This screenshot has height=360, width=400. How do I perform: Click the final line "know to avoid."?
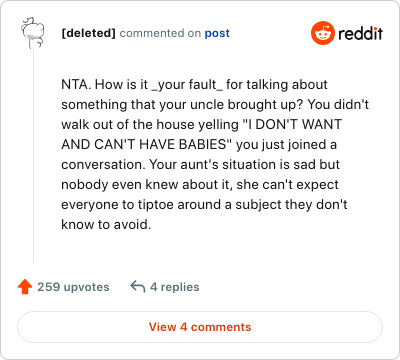[106, 224]
